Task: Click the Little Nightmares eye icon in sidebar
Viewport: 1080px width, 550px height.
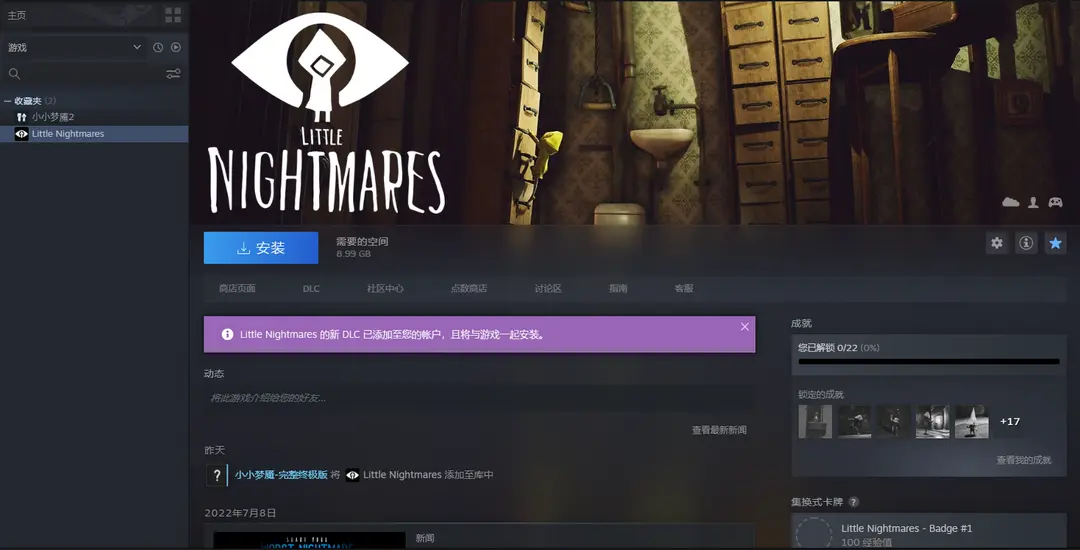Action: tap(21, 134)
